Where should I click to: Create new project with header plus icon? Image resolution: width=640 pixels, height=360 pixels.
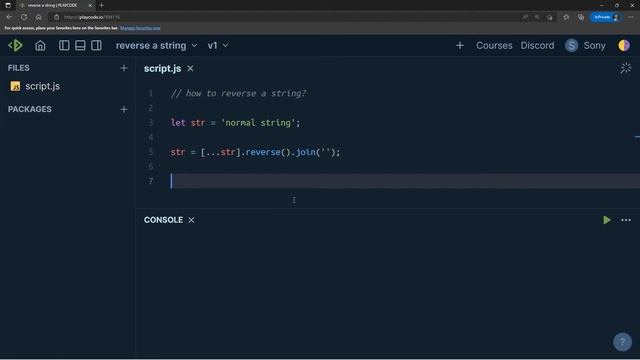click(x=460, y=45)
